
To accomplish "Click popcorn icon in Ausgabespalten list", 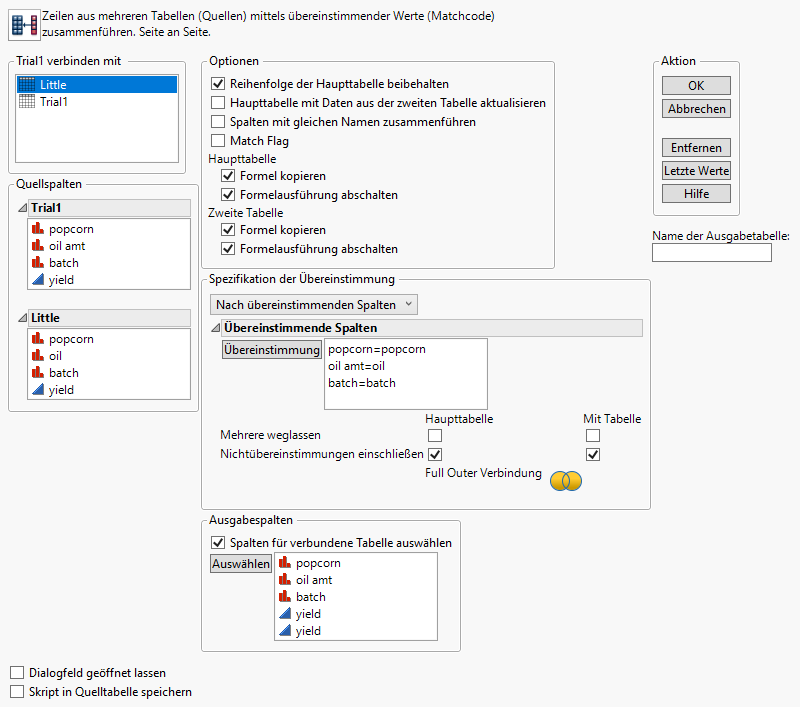I will click(285, 563).
